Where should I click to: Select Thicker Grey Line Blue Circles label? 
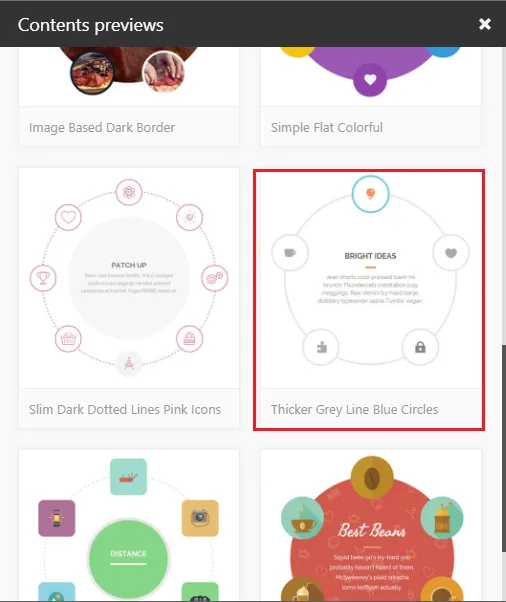tap(354, 409)
